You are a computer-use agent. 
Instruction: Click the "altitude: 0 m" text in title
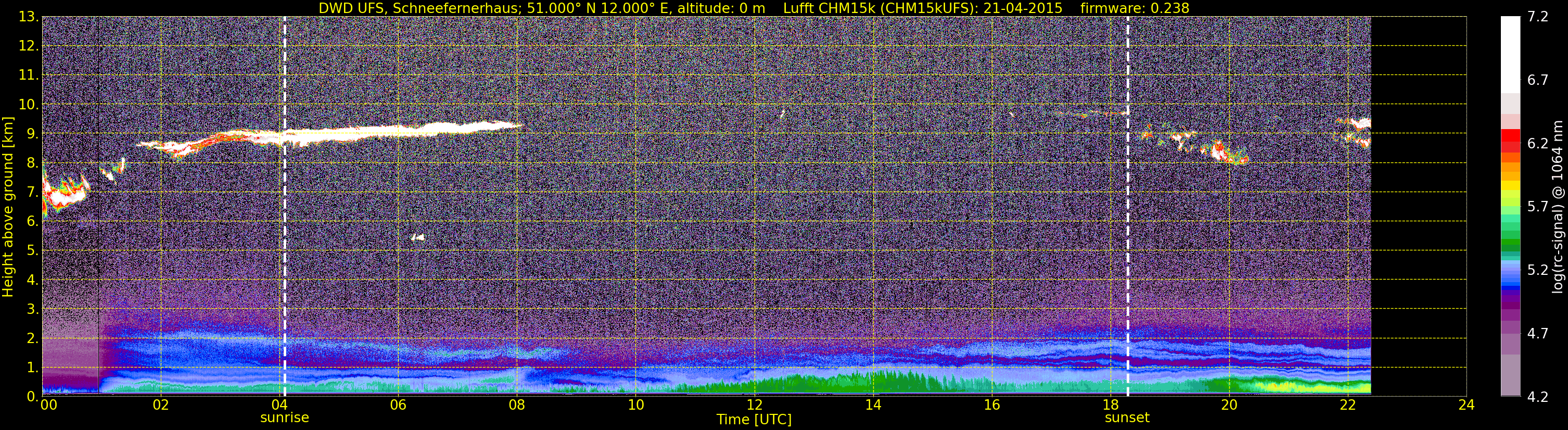(721, 8)
